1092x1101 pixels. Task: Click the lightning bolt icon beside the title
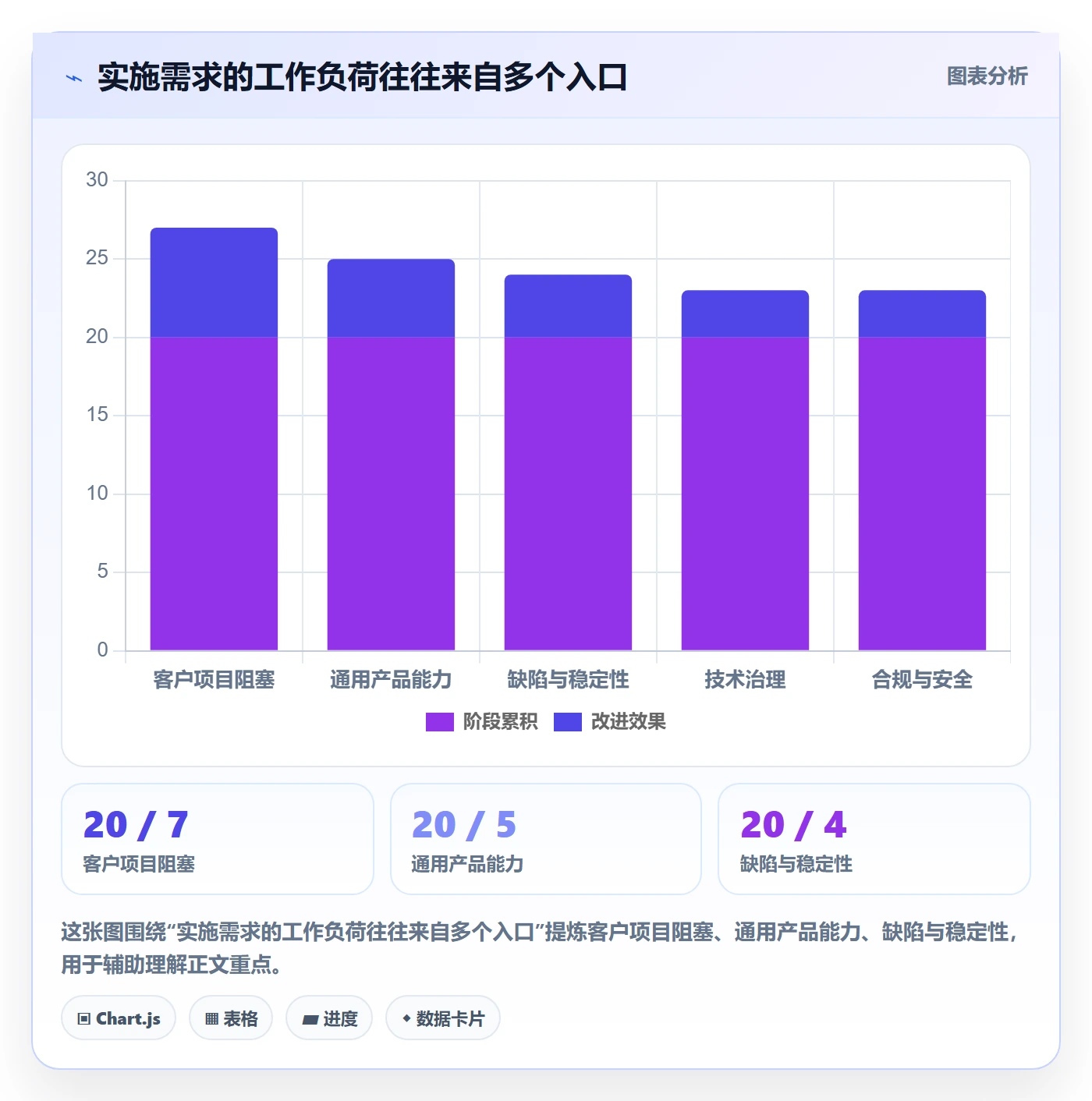click(x=74, y=78)
